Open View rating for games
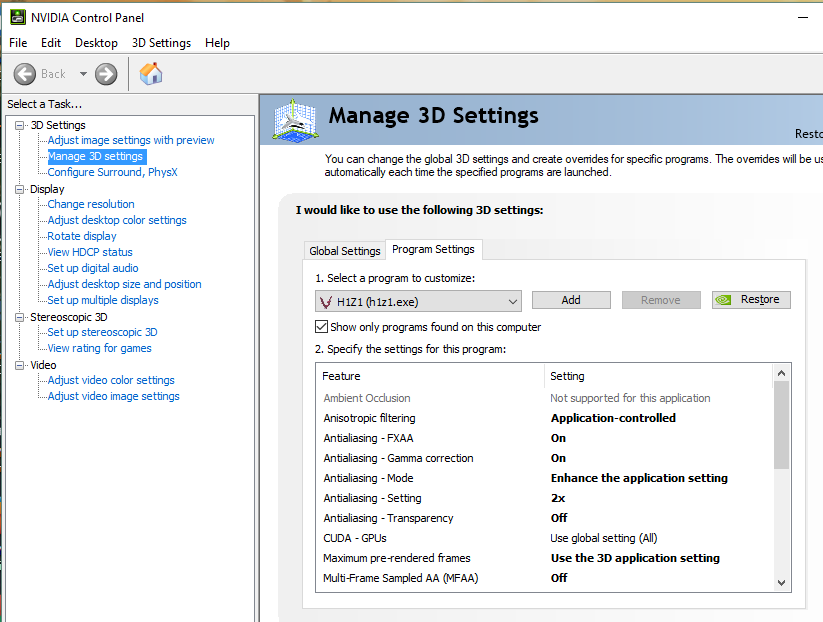 click(99, 348)
